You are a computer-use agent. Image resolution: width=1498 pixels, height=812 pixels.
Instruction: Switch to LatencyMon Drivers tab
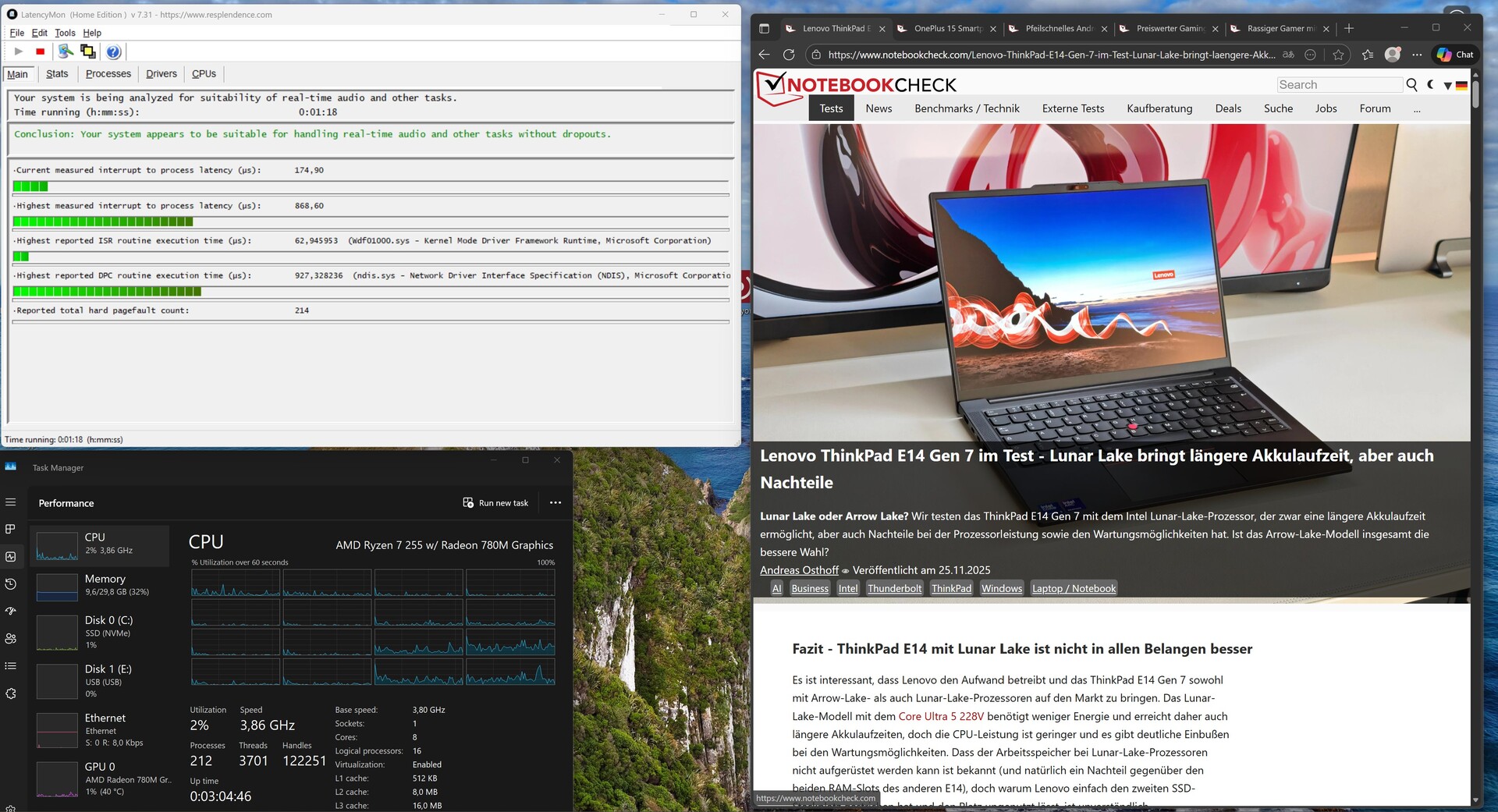click(162, 74)
